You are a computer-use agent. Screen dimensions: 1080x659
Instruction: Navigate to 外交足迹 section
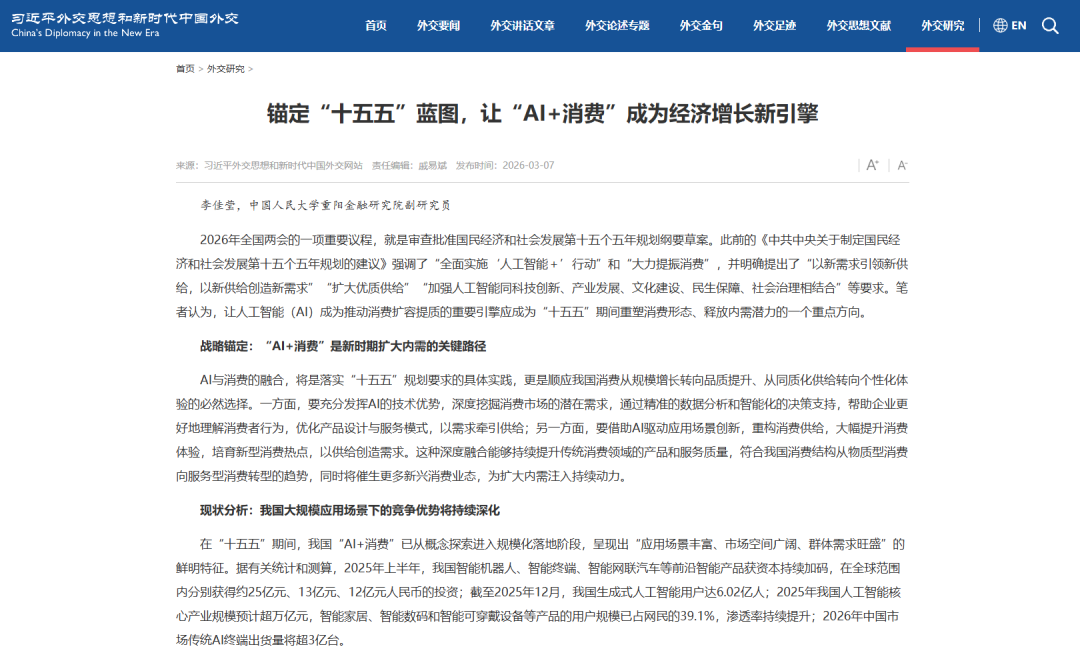tap(774, 25)
